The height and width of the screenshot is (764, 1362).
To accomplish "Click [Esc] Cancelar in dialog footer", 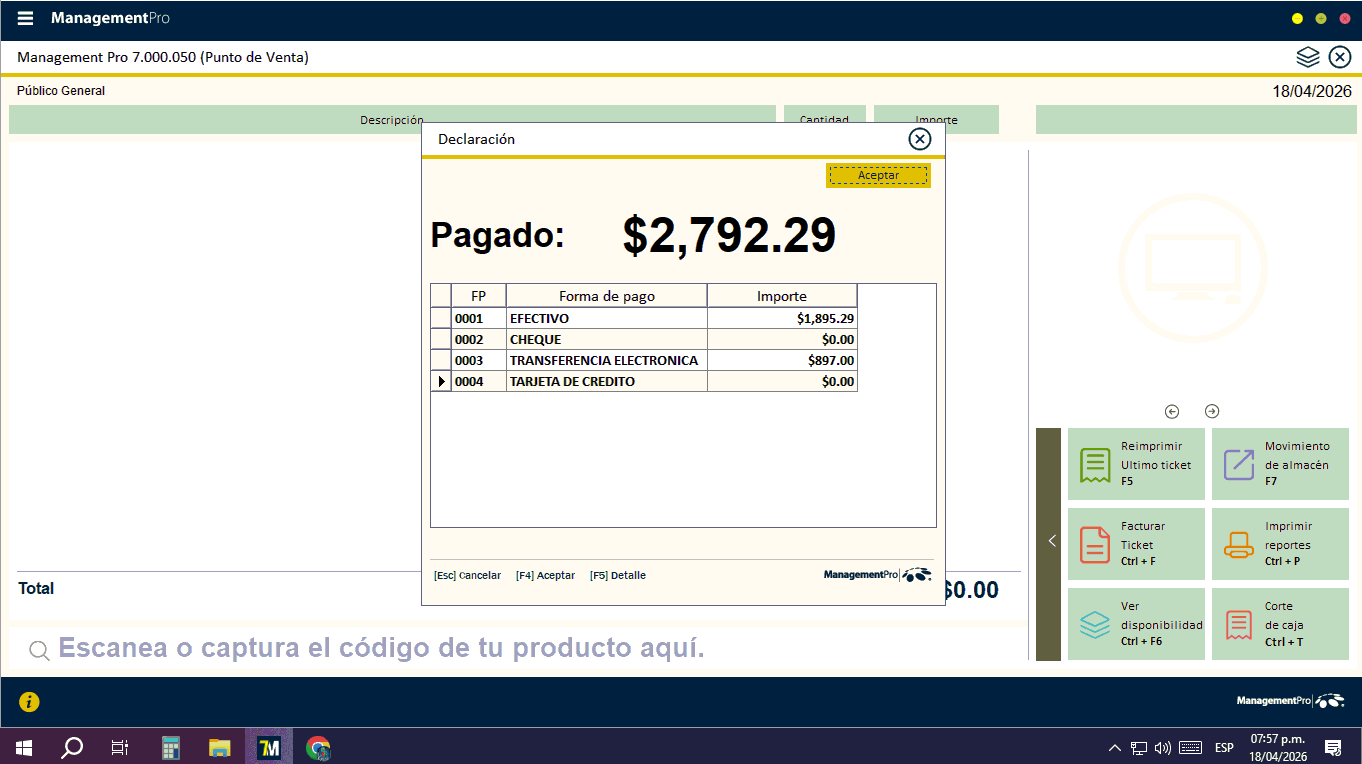I will click(467, 576).
